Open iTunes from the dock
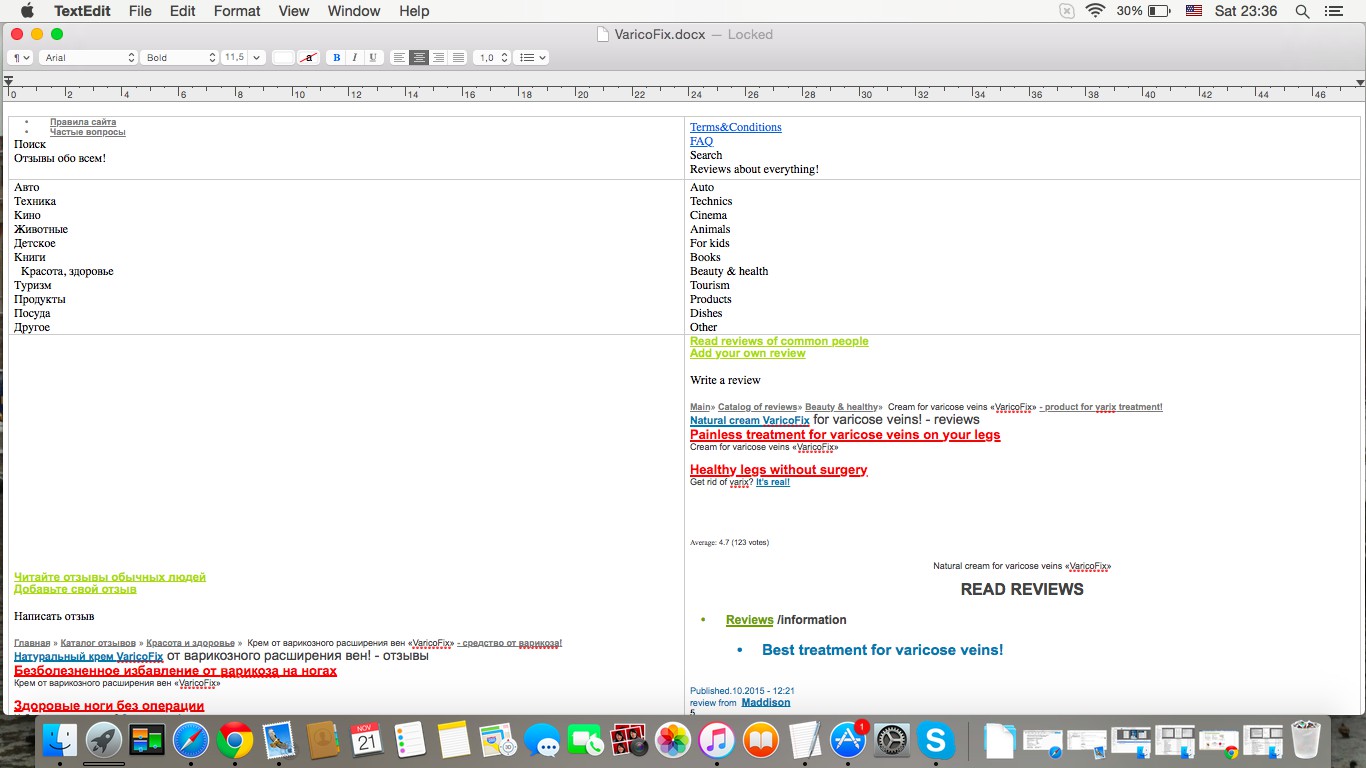Image resolution: width=1366 pixels, height=768 pixels. pos(716,741)
